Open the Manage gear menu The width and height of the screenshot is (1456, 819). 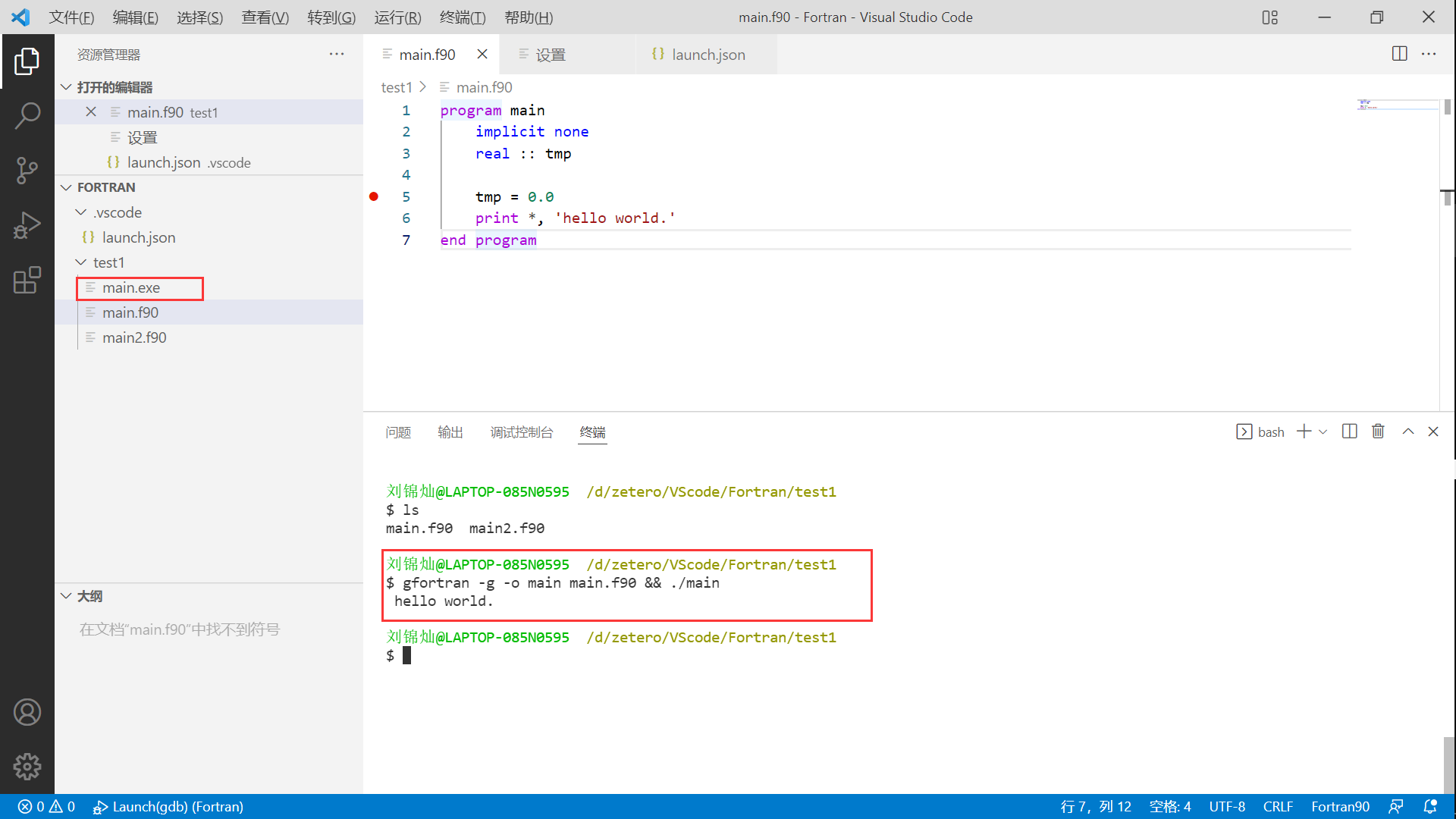pos(27,767)
